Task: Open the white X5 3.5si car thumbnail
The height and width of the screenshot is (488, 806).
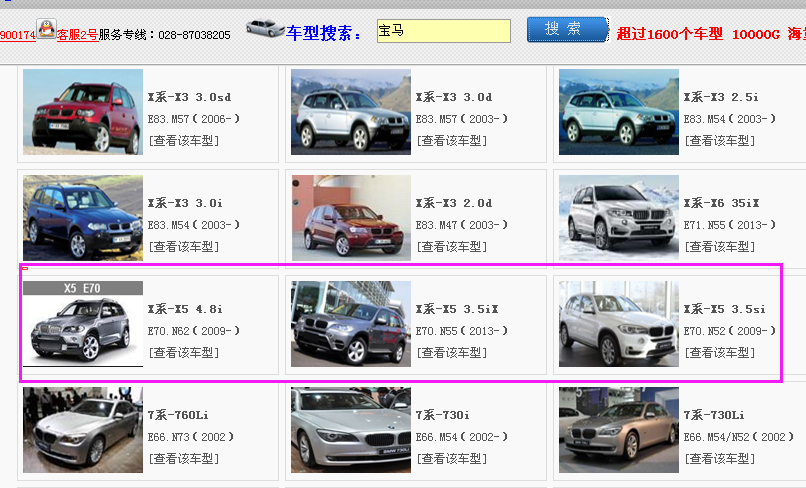Action: 619,324
